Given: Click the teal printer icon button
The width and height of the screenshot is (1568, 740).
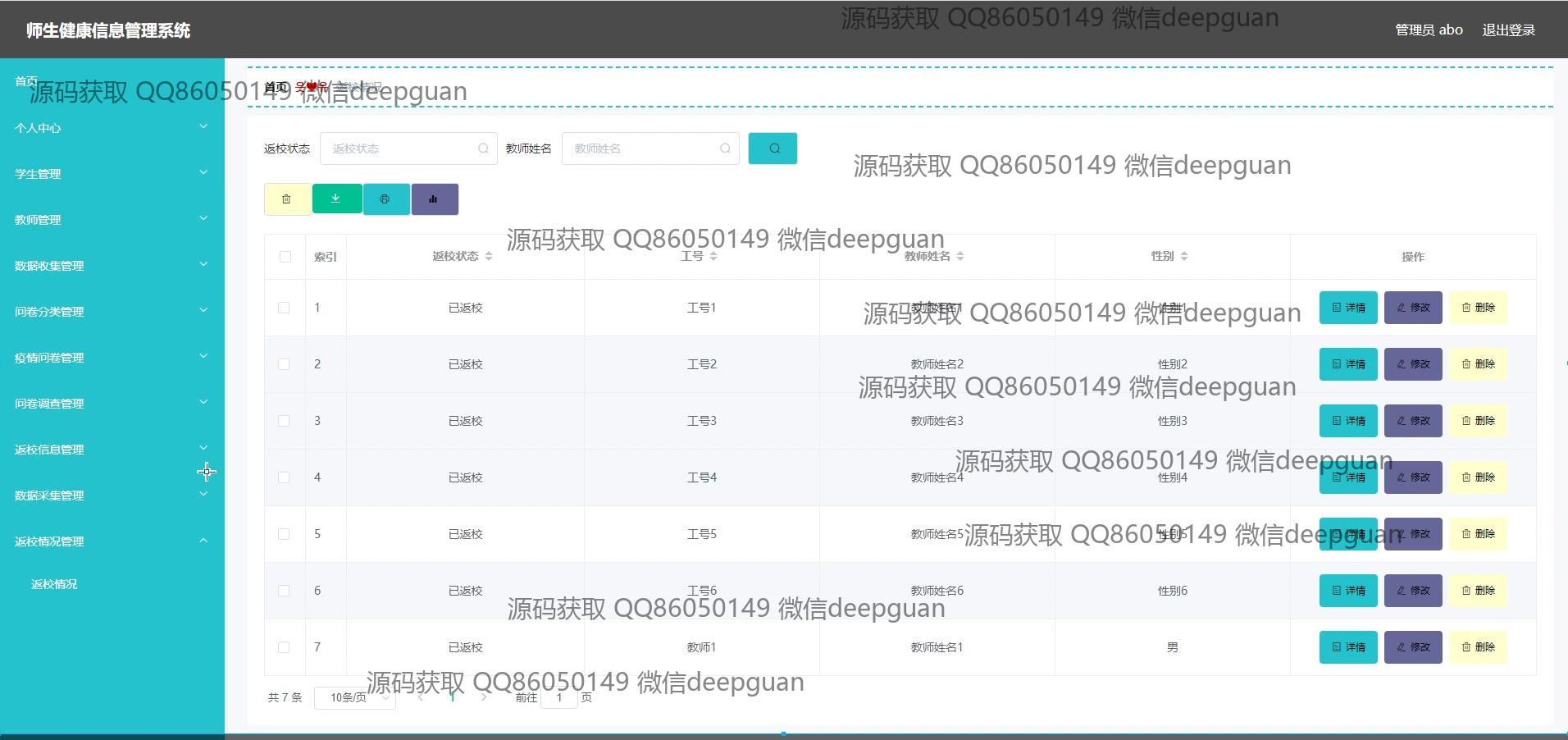Looking at the screenshot, I should [x=385, y=199].
